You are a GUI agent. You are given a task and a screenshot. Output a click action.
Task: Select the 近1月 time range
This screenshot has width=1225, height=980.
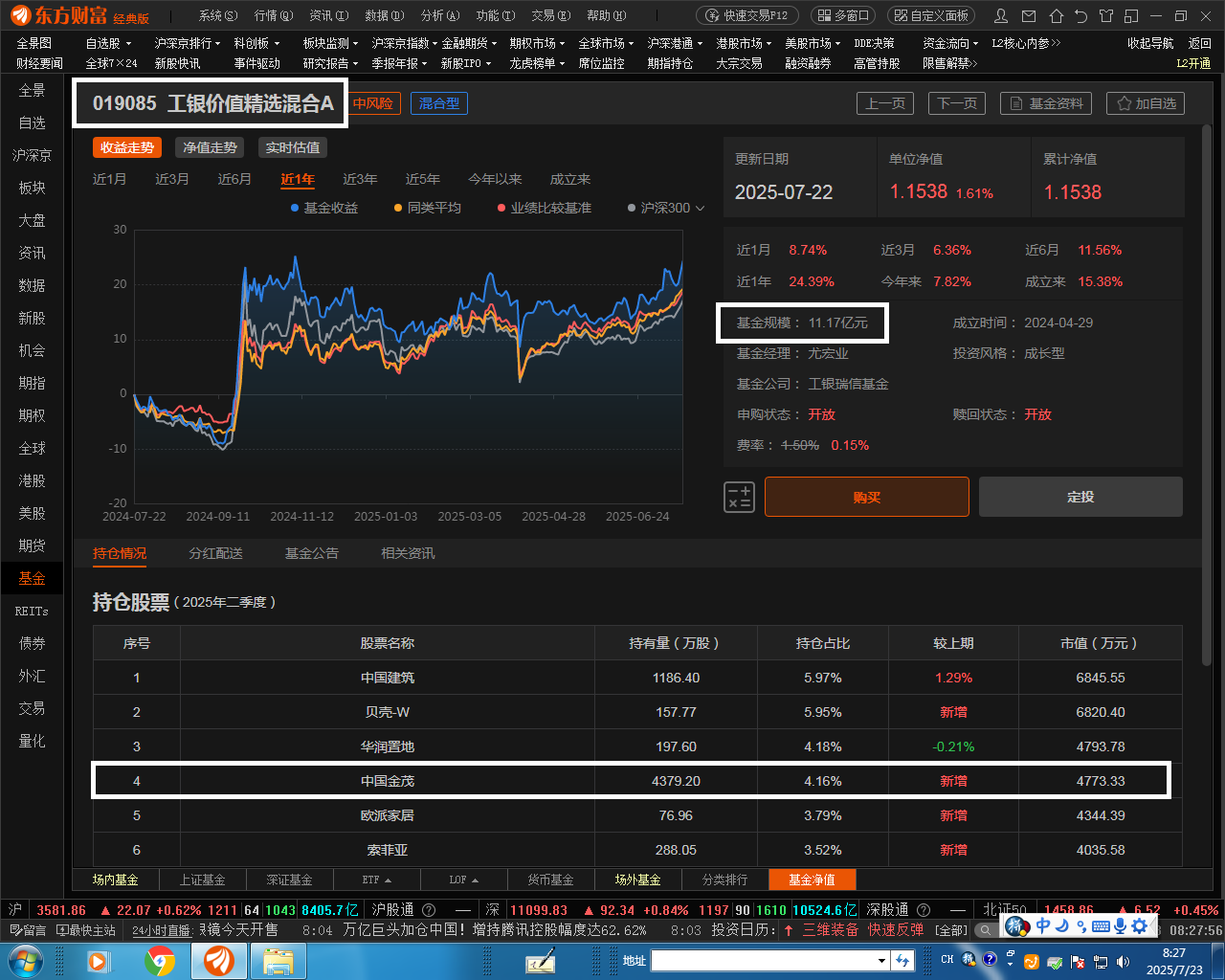(x=109, y=179)
